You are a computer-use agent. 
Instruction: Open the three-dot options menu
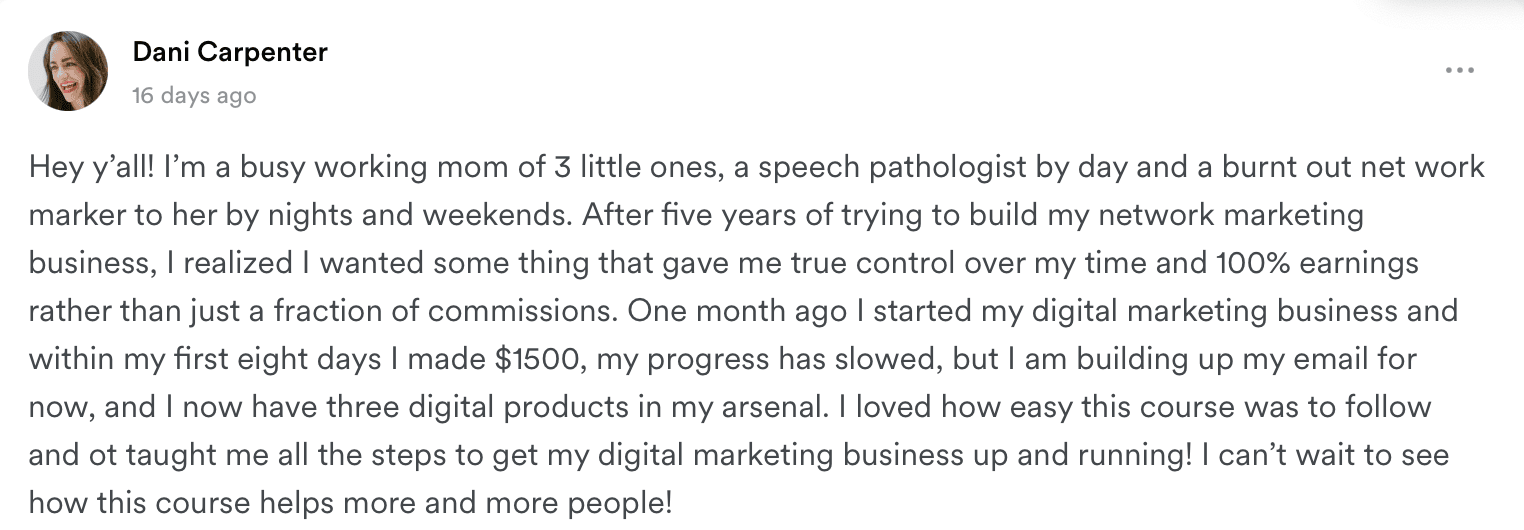pos(1459,71)
